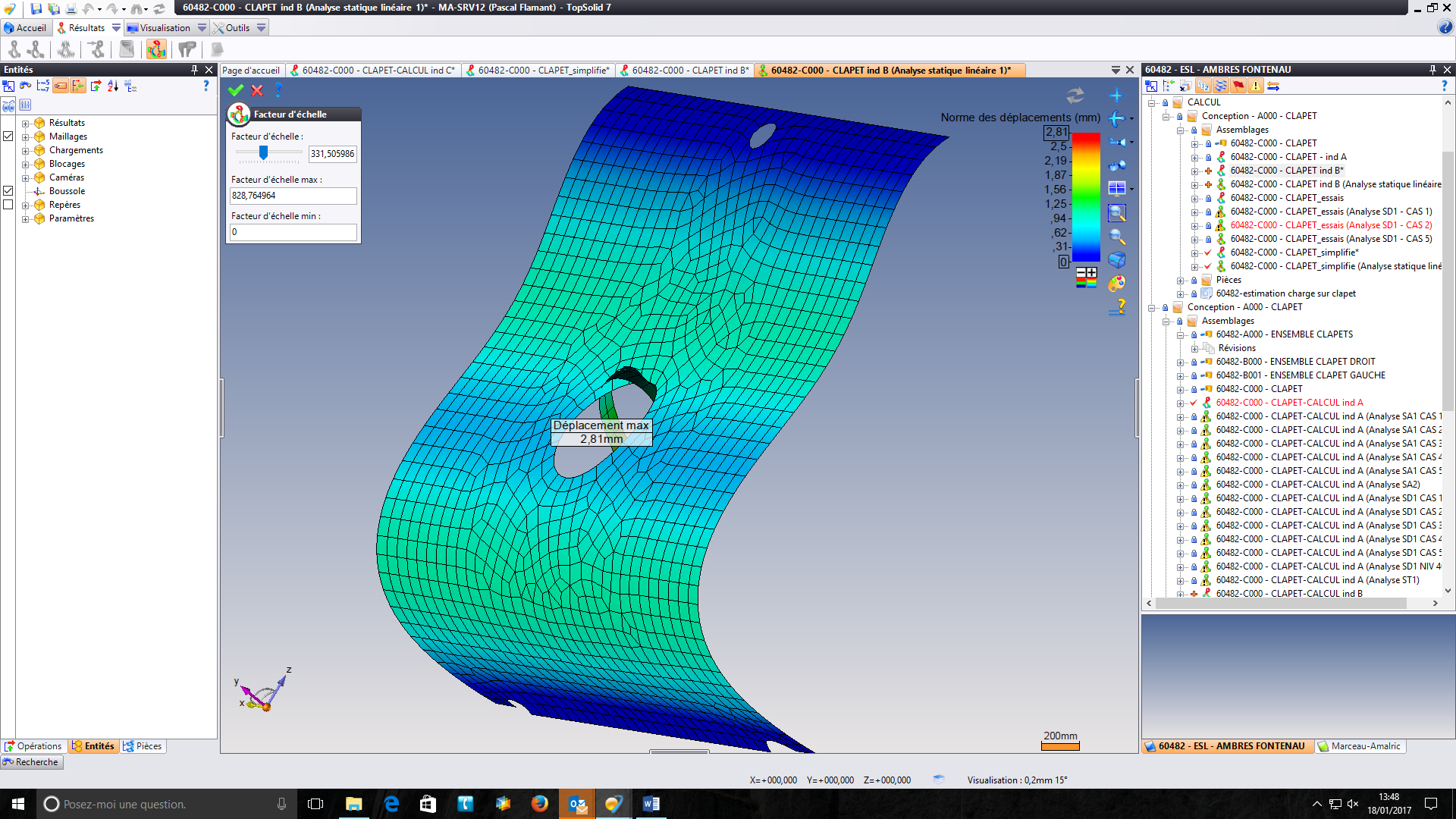
Task: Uncheck the Boussole visibility checkbox
Action: 8,191
